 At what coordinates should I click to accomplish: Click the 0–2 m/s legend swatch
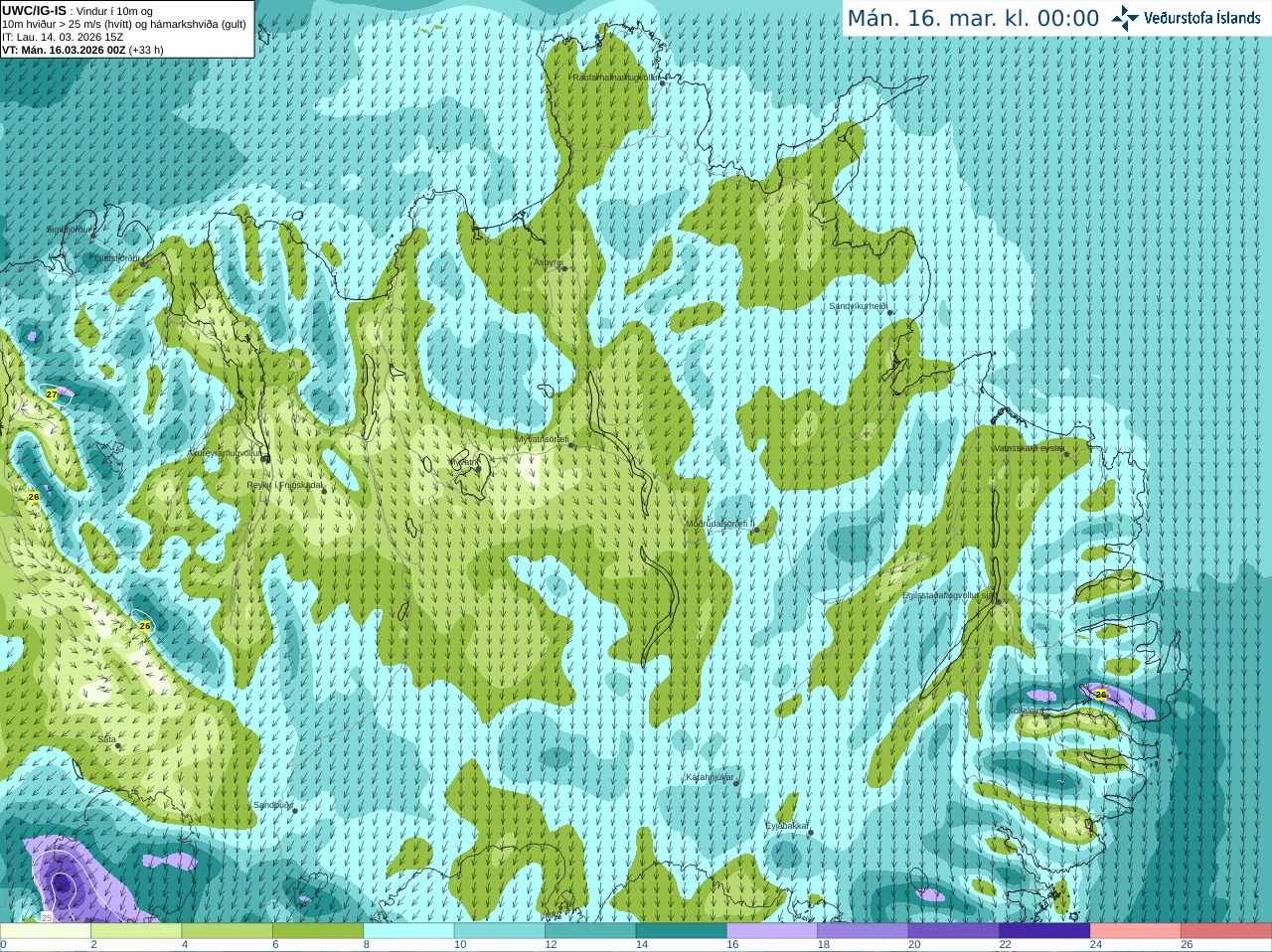(x=46, y=931)
